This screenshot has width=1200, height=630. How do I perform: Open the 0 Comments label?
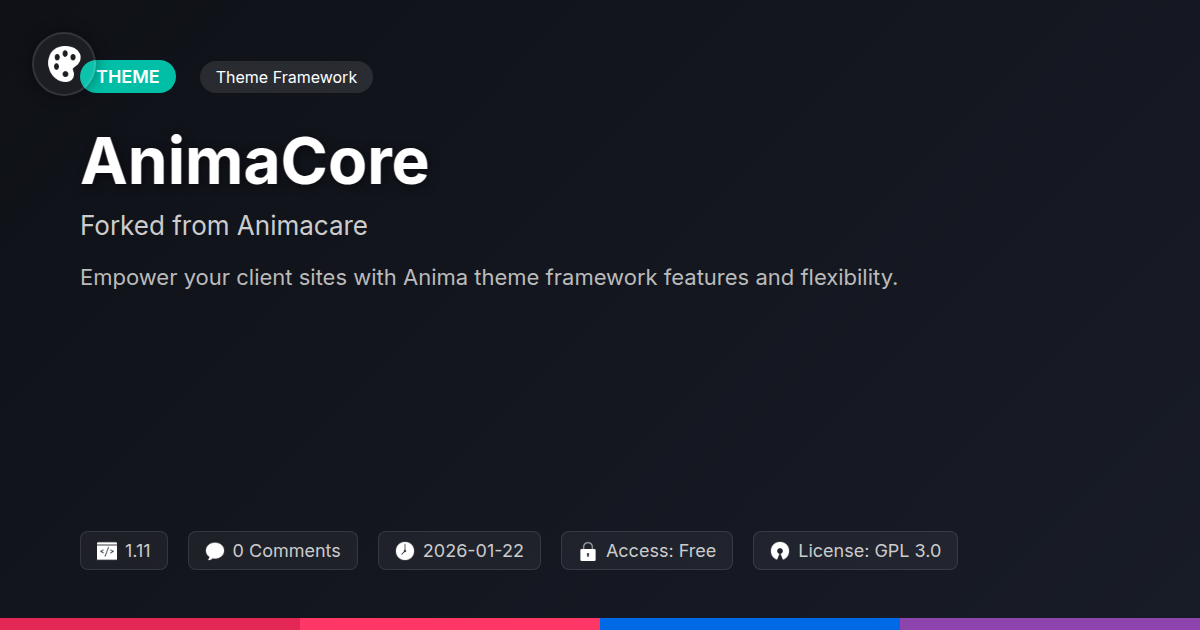click(286, 551)
